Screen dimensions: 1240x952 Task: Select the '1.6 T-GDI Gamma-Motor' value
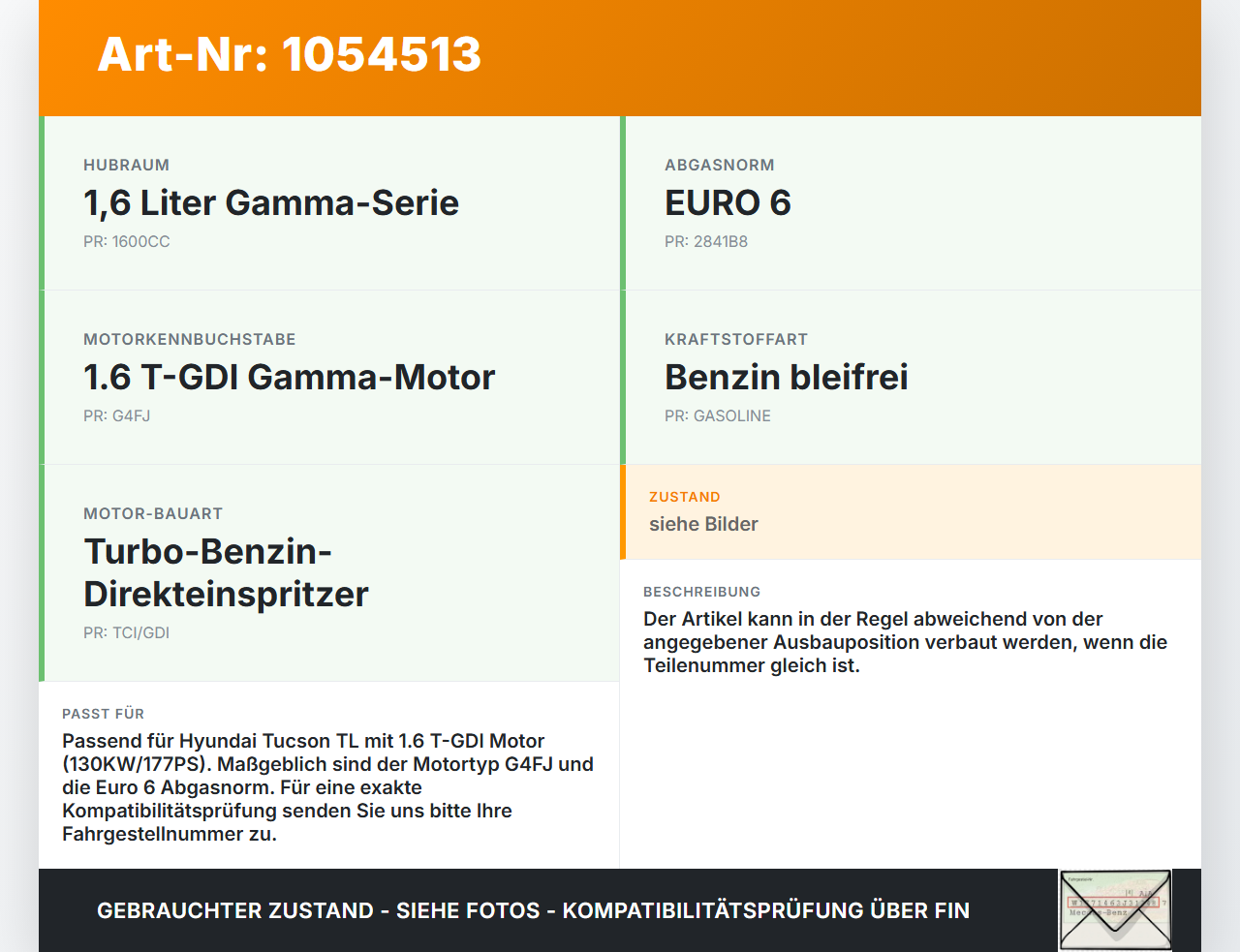[290, 378]
